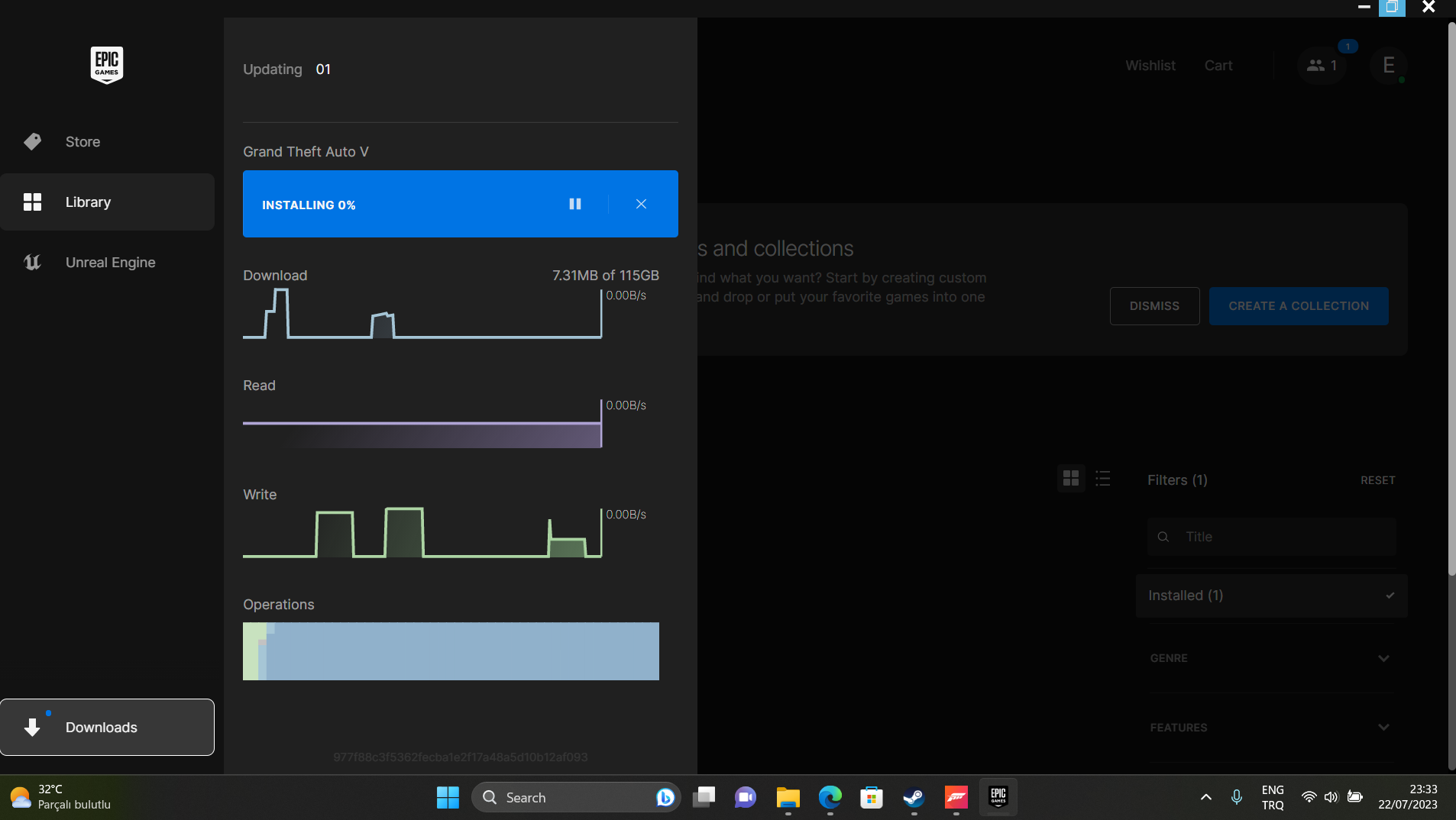
Task: Open Bing Chat icon in search box
Action: [665, 798]
